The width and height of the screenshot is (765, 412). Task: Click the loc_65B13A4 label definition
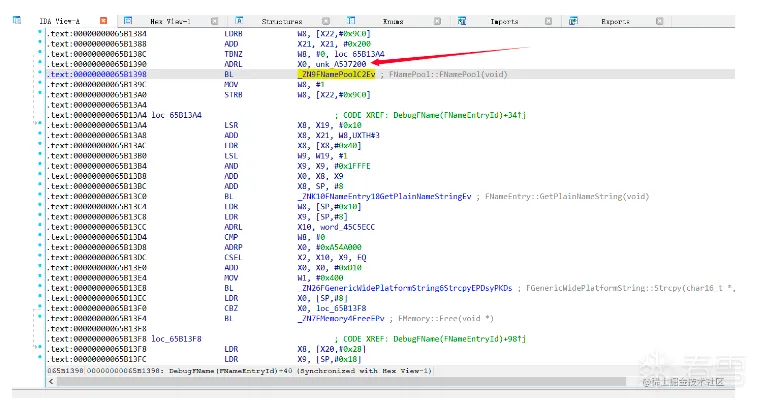coord(177,115)
